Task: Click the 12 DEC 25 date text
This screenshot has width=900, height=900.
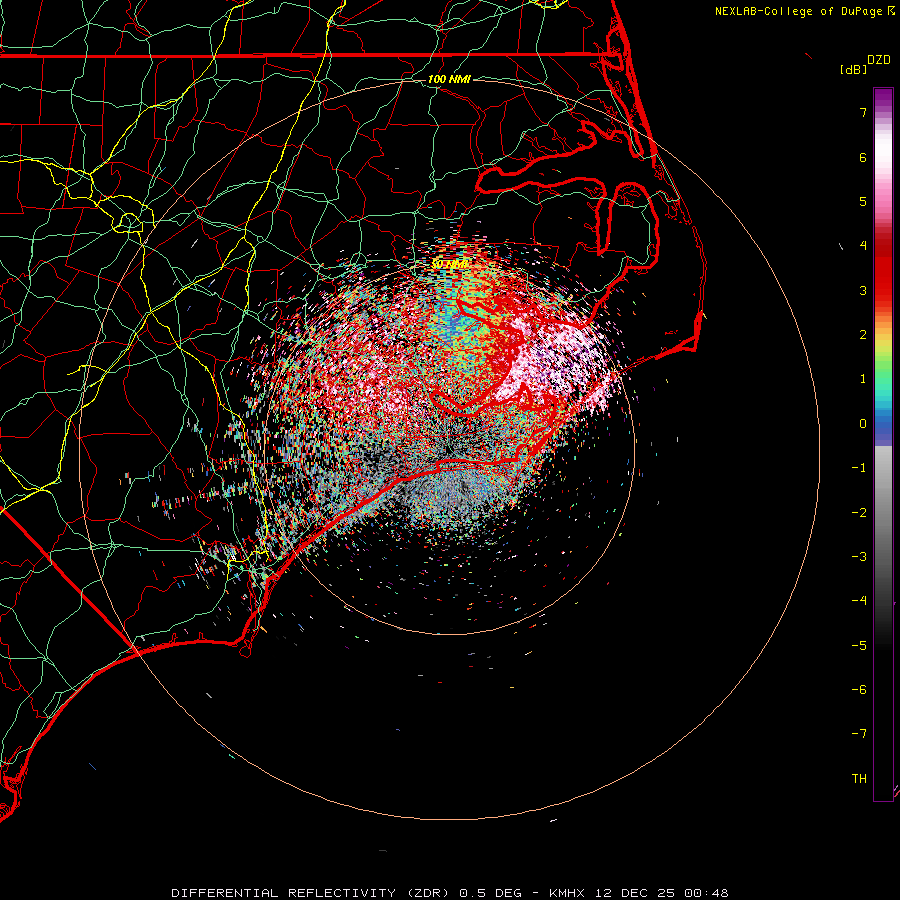Action: click(634, 893)
